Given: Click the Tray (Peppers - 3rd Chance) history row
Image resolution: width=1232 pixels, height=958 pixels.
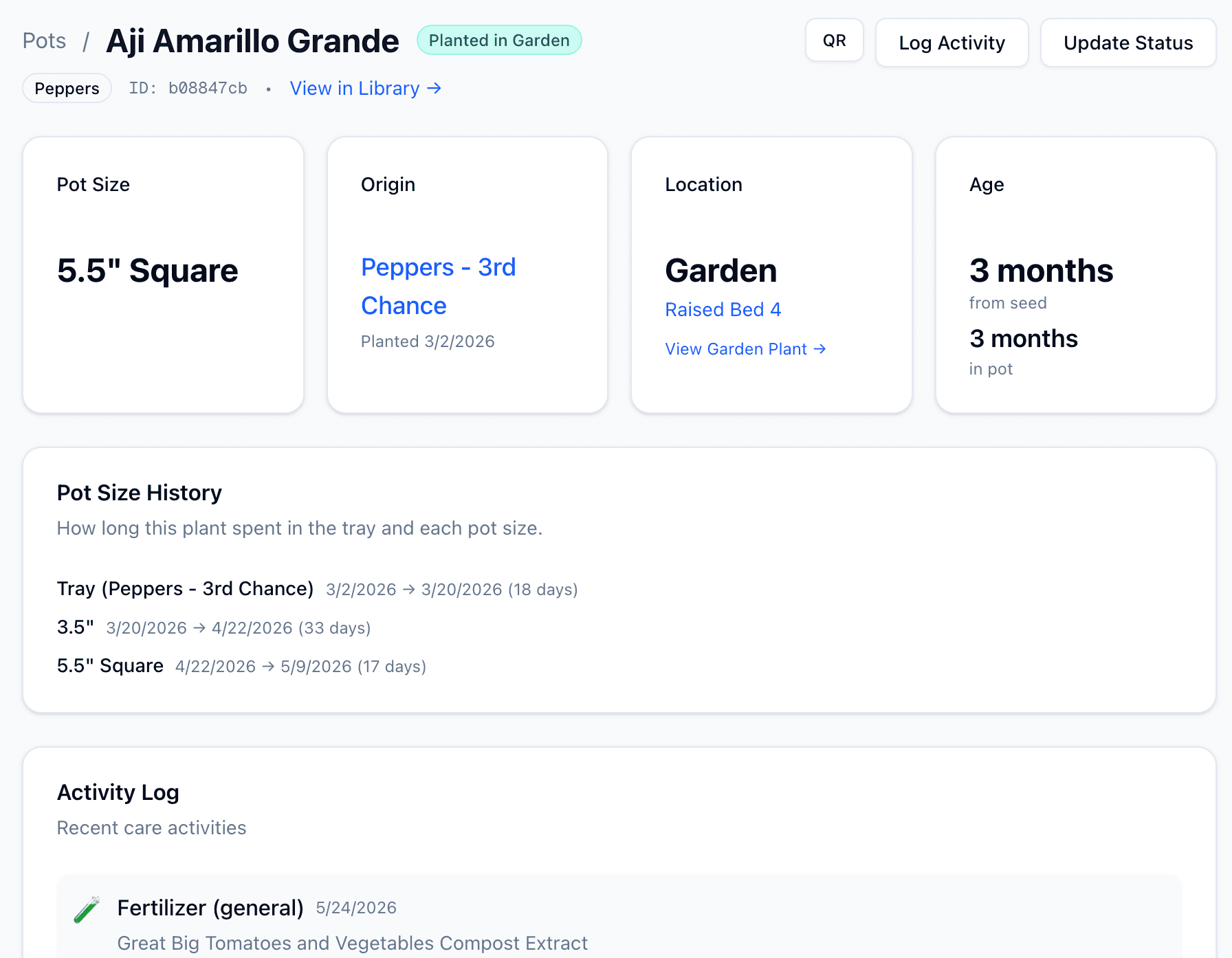Looking at the screenshot, I should click(x=317, y=589).
